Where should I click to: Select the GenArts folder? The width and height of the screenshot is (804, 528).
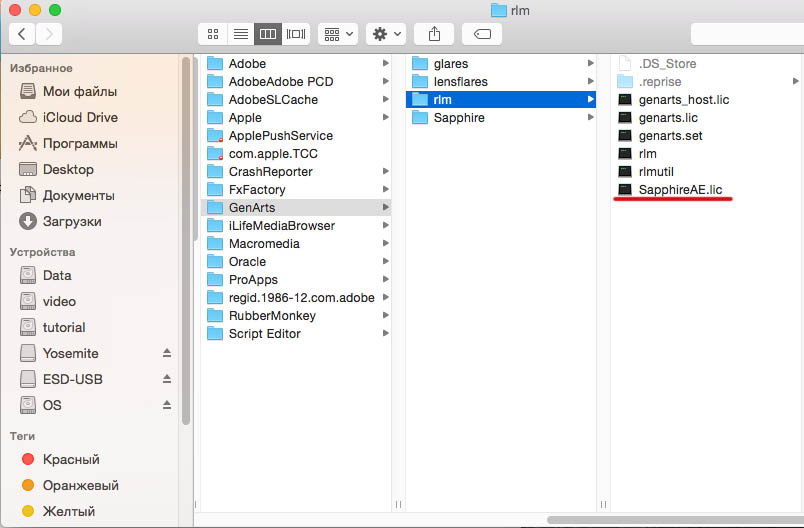point(296,208)
